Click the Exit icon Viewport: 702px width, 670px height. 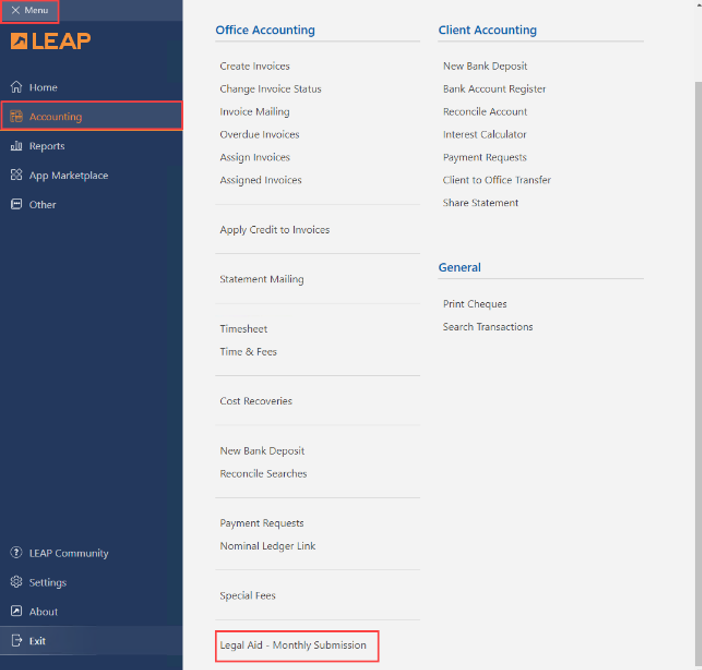[x=16, y=641]
